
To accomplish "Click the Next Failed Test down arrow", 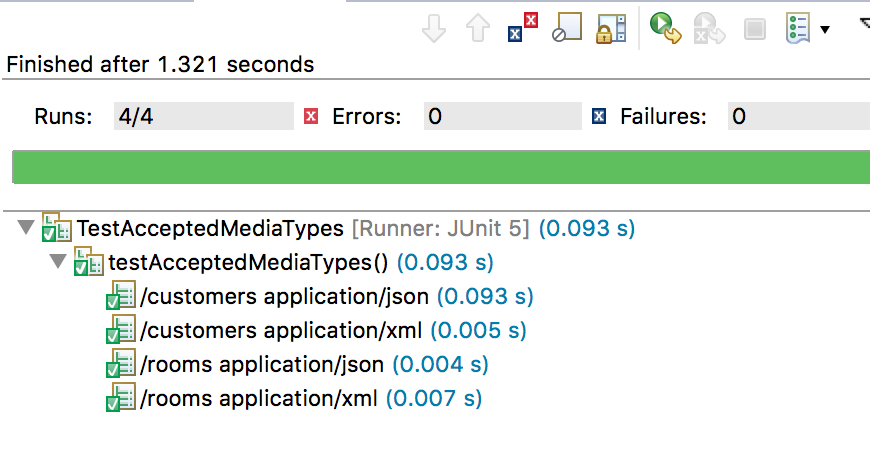I will click(433, 28).
